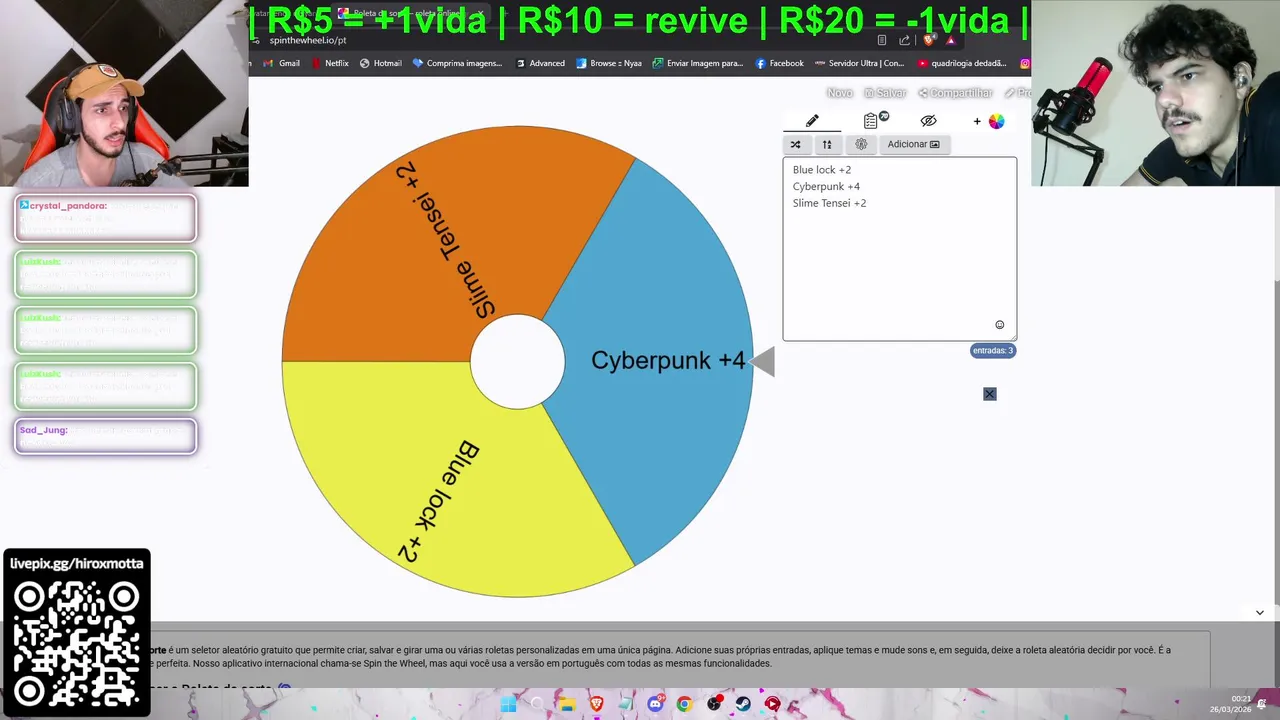
Task: Open Google Chrome from taskbar
Action: [684, 704]
